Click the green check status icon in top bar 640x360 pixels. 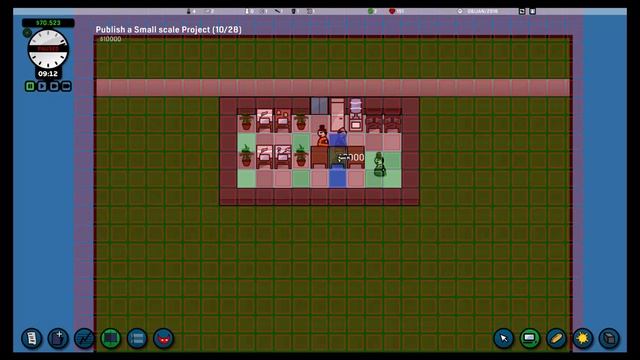coord(371,11)
